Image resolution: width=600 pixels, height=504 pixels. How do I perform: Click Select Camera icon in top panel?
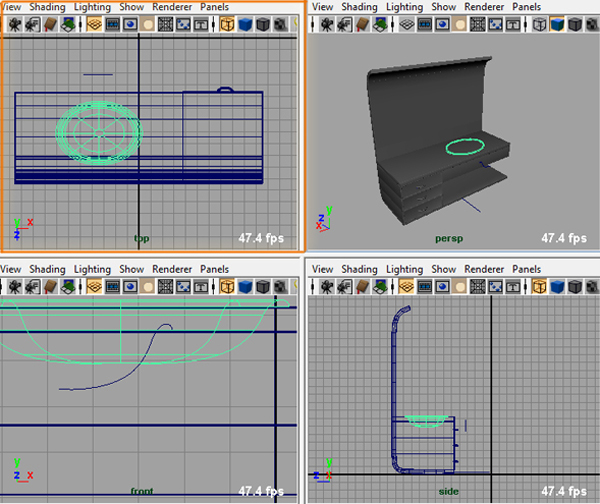pyautogui.click(x=15, y=24)
